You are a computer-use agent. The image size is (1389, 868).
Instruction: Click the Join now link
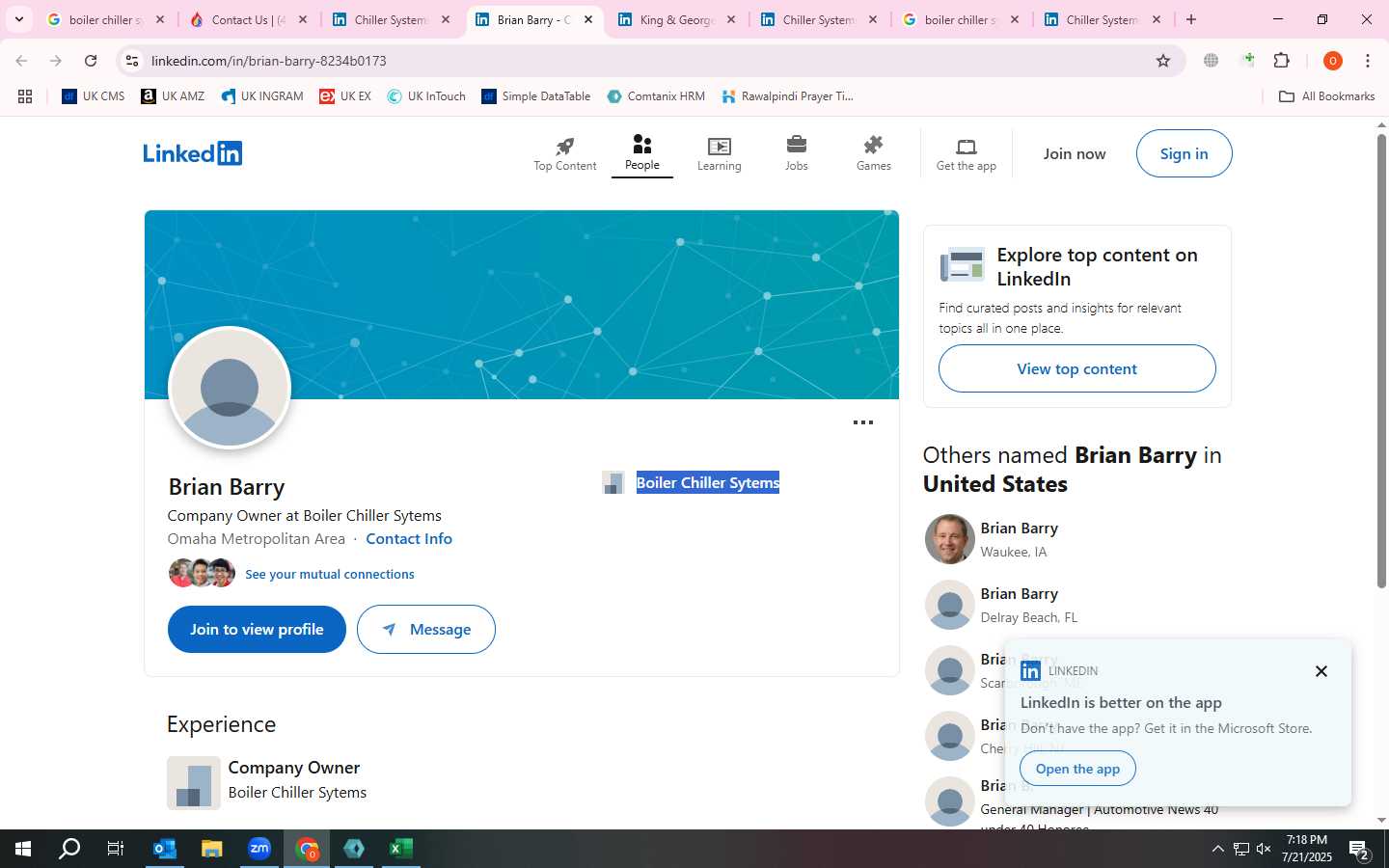click(x=1075, y=153)
